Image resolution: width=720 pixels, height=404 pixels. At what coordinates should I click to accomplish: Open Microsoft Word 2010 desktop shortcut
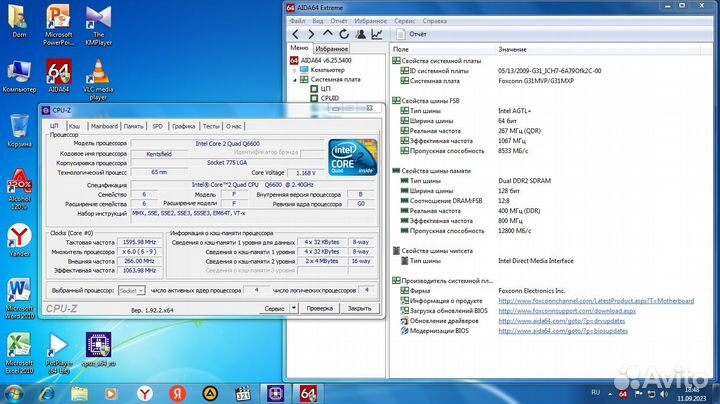coord(19,298)
